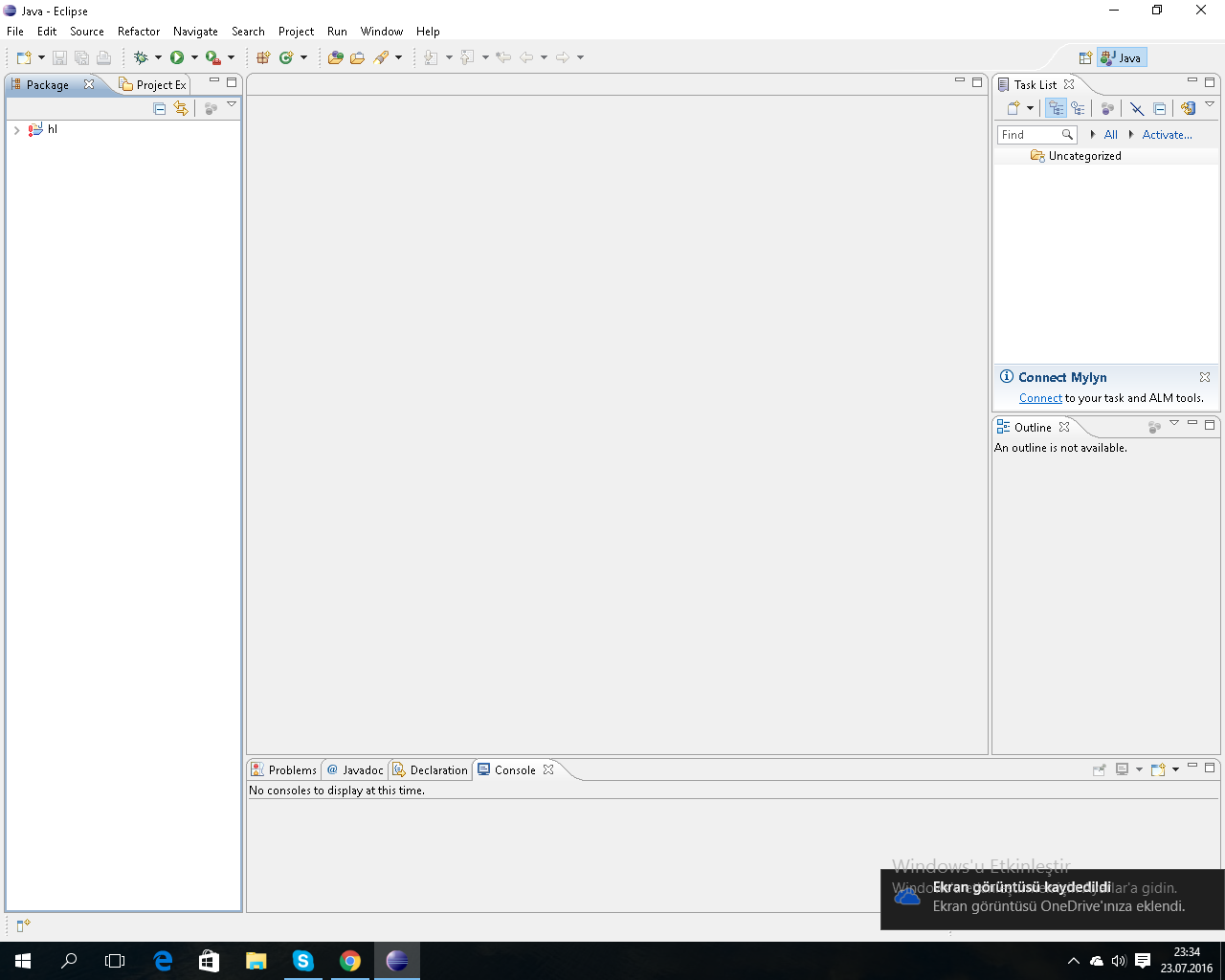Toggle Focus on Workweek in Task List

[x=1107, y=108]
